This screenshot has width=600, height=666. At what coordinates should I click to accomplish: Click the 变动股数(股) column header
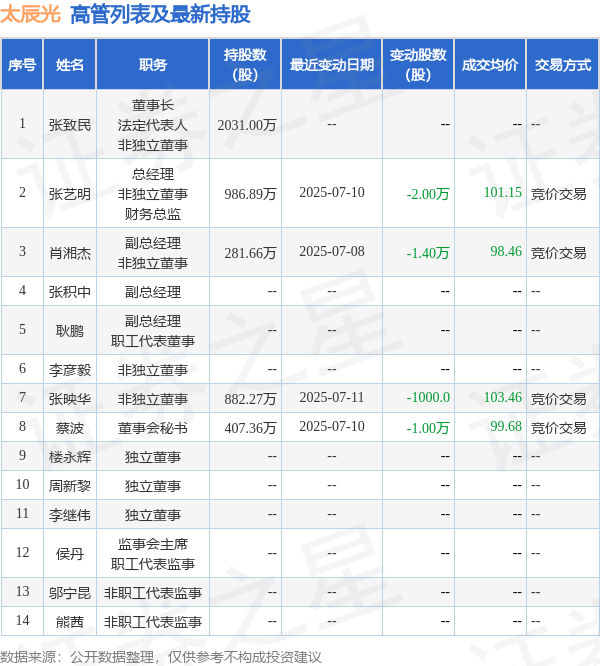pyautogui.click(x=418, y=65)
